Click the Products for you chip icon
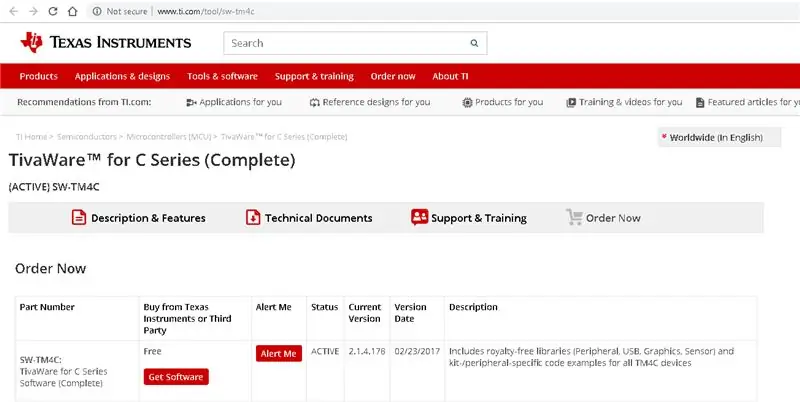This screenshot has height=402, width=800. pyautogui.click(x=467, y=103)
